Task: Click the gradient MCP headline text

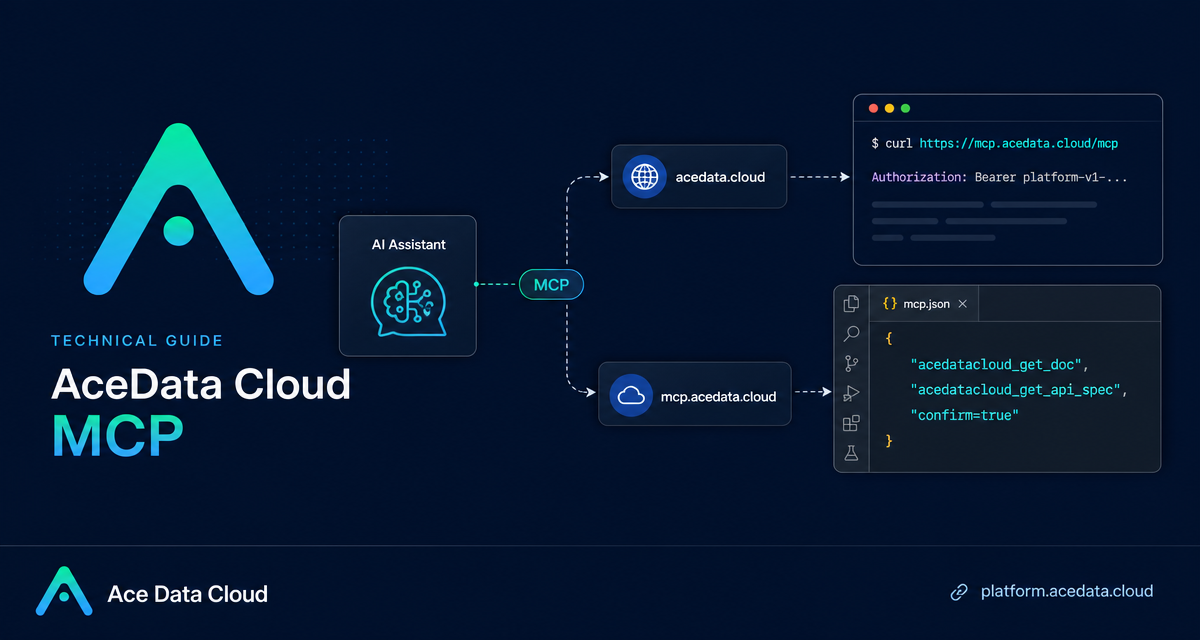Action: [117, 436]
